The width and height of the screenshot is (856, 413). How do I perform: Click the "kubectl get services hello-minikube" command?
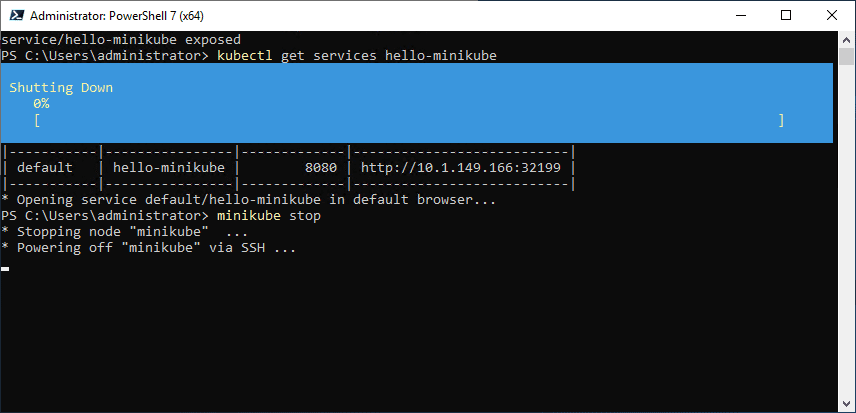click(x=357, y=55)
